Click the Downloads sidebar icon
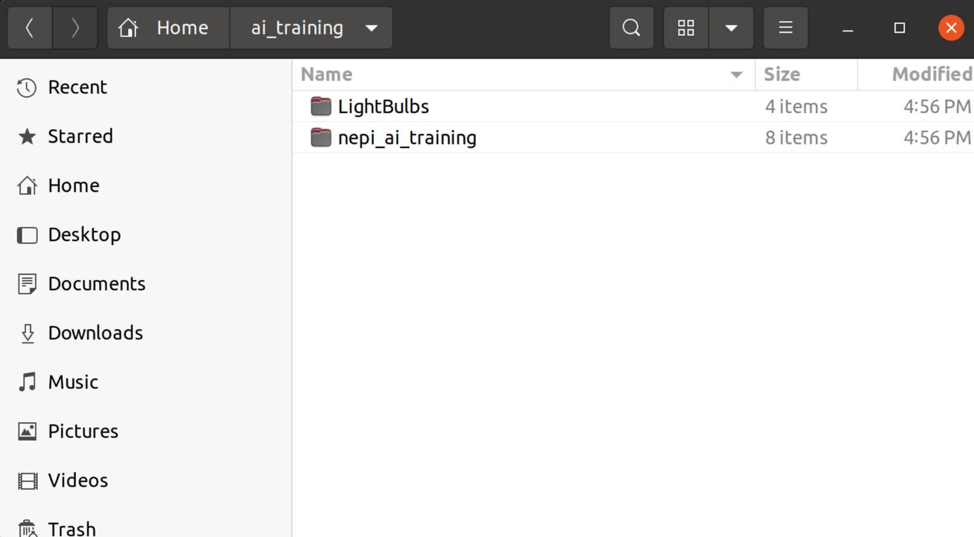This screenshot has width=974, height=537. (27, 333)
